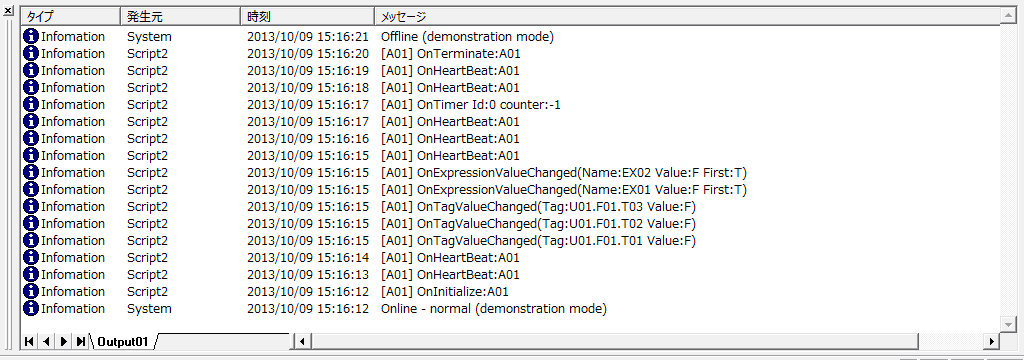Screen dimensions: 1024x360
Task: Go to previous output tab arrow
Action: pyautogui.click(x=46, y=341)
